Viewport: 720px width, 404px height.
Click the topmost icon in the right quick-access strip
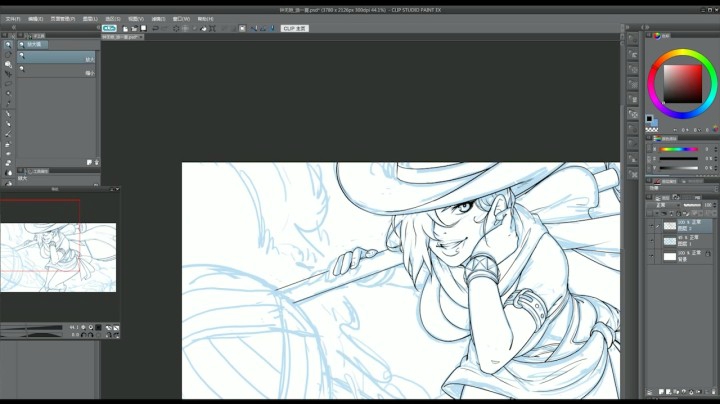coord(633,39)
